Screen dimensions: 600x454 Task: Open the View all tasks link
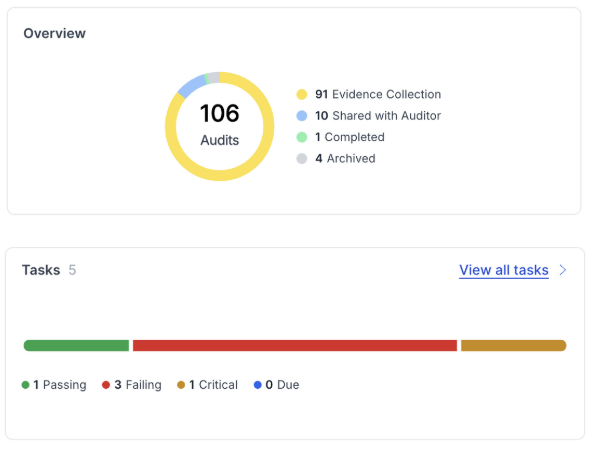503,270
